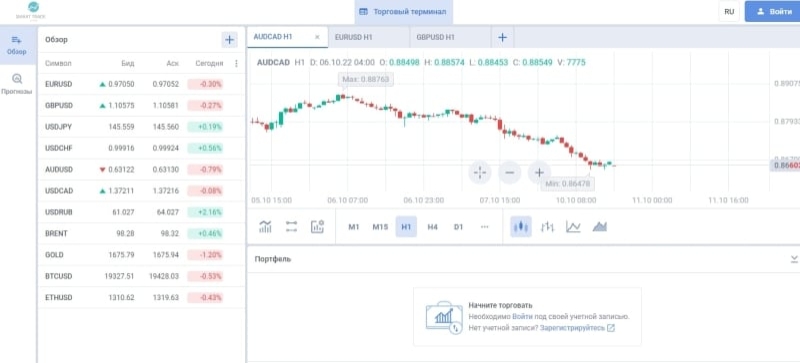Screen dimensions: 800x363
Task: Open the Обзор sidebar section
Action: coord(17,45)
